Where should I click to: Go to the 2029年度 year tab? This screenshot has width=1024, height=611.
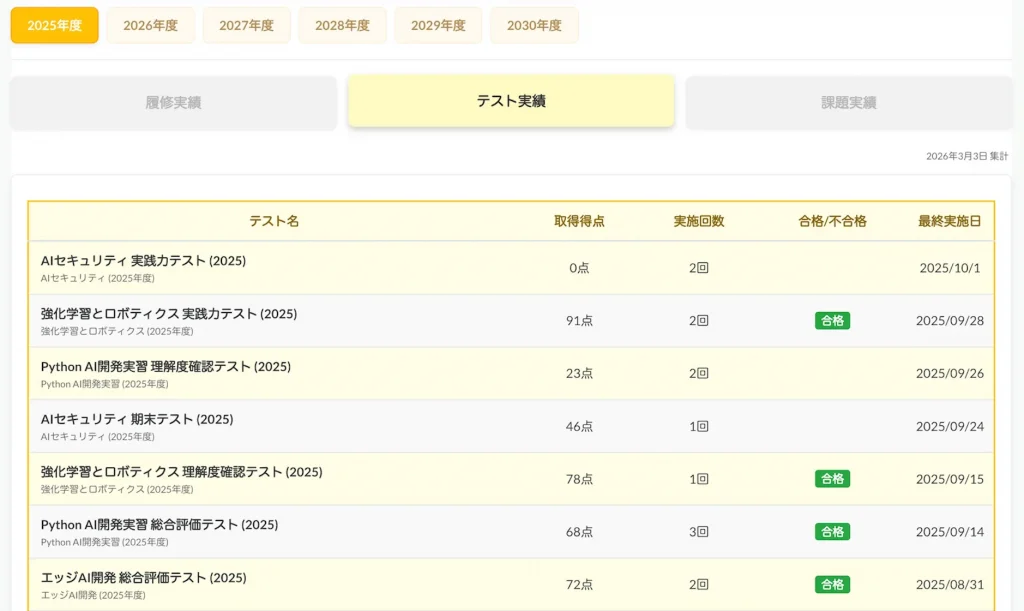point(438,26)
